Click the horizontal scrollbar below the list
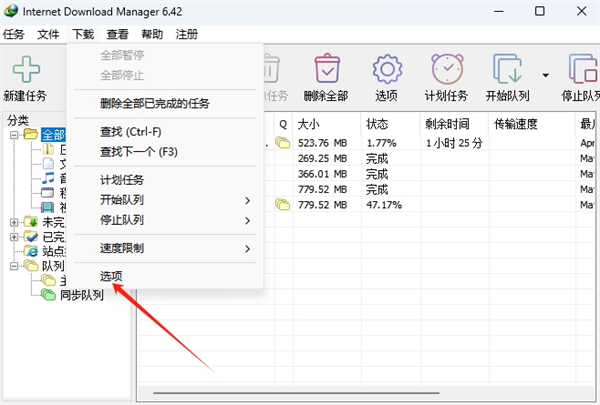The height and width of the screenshot is (405, 600). (296, 393)
